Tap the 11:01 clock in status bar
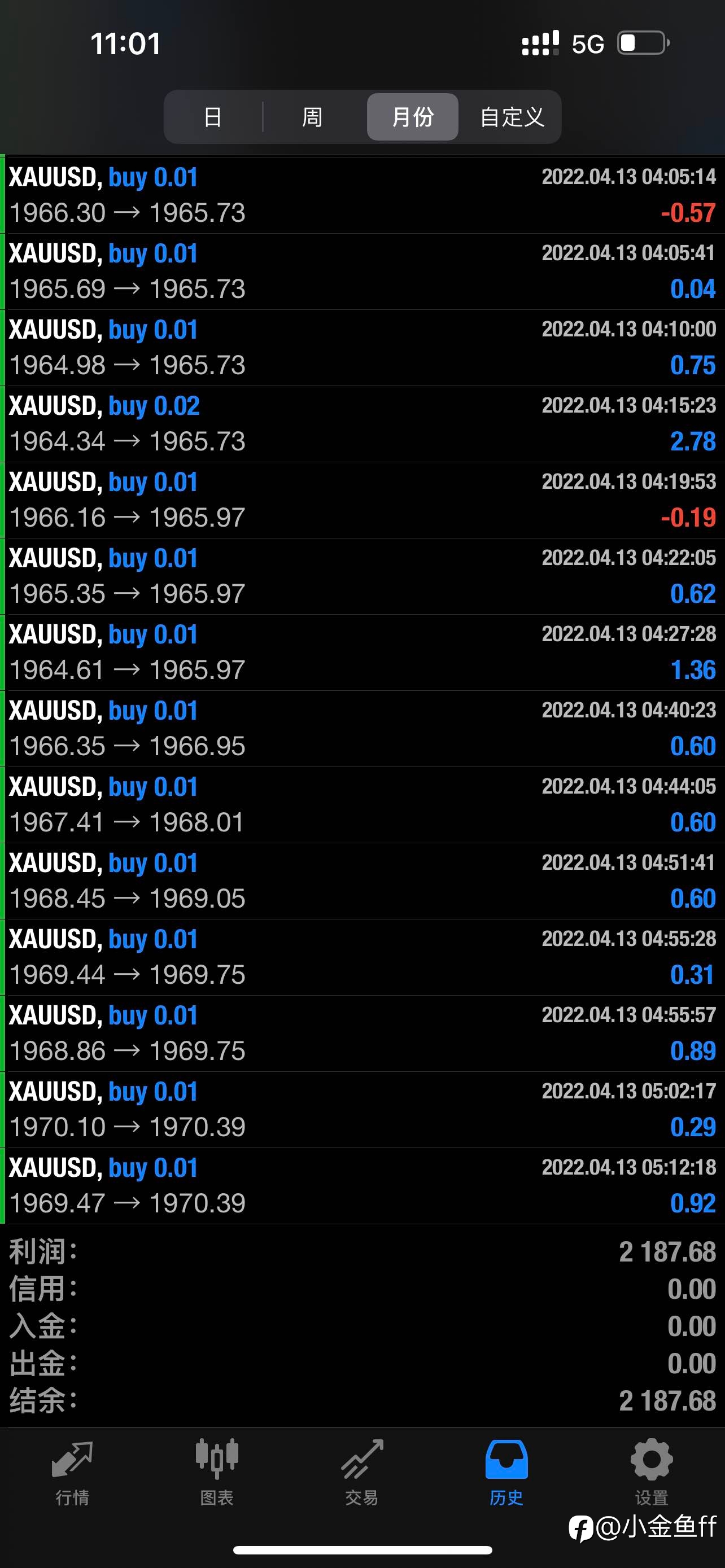Image resolution: width=725 pixels, height=1568 pixels. pyautogui.click(x=125, y=44)
